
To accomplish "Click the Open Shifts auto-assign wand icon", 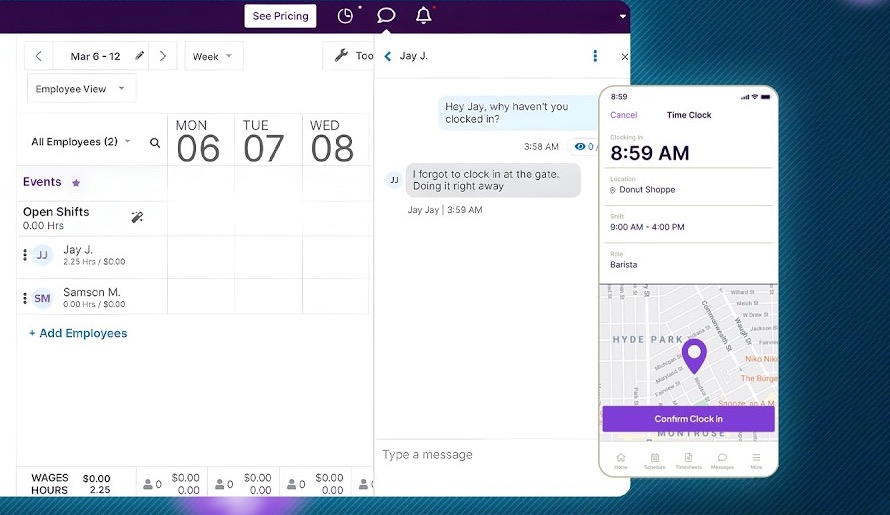I will click(137, 217).
